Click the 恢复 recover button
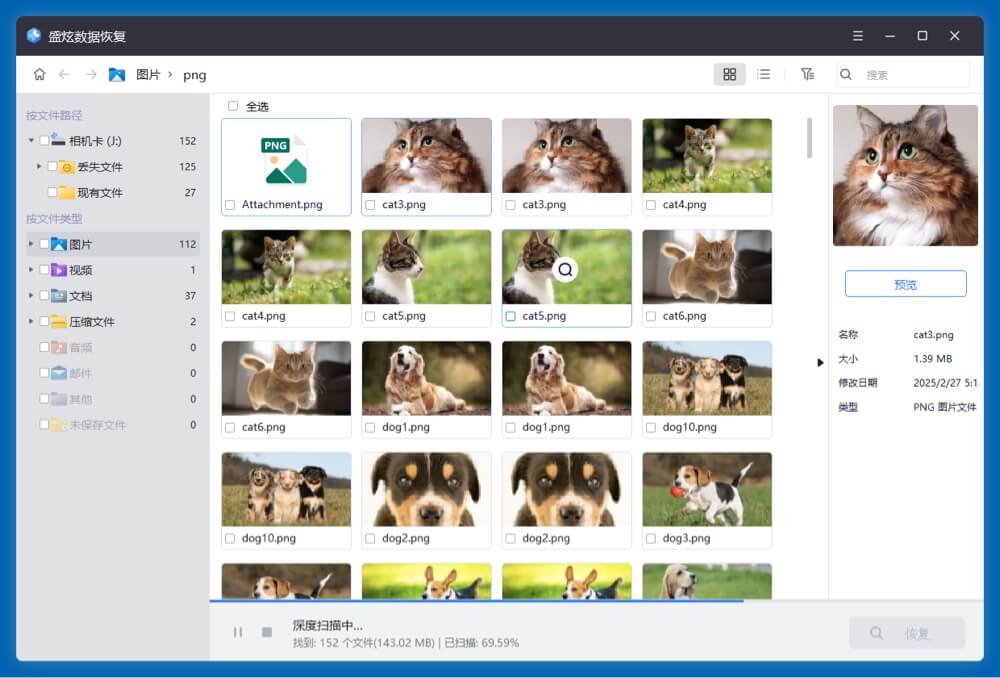The image size is (1000, 678). tap(906, 633)
